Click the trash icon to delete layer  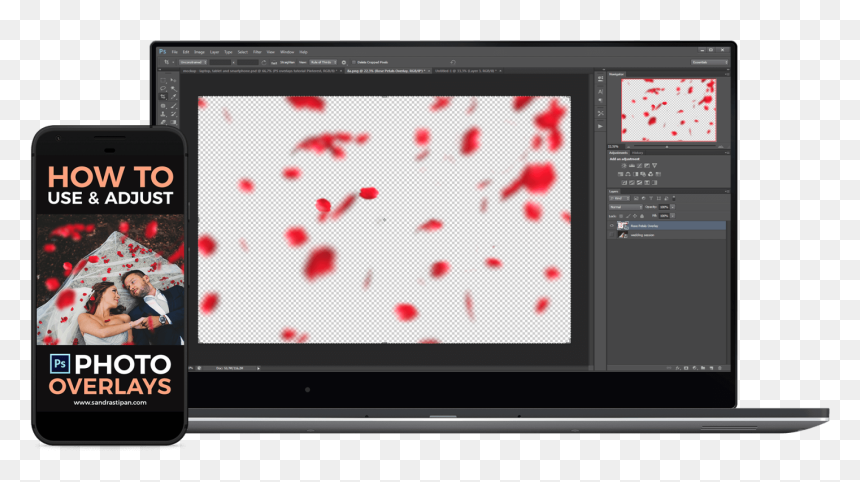point(720,368)
